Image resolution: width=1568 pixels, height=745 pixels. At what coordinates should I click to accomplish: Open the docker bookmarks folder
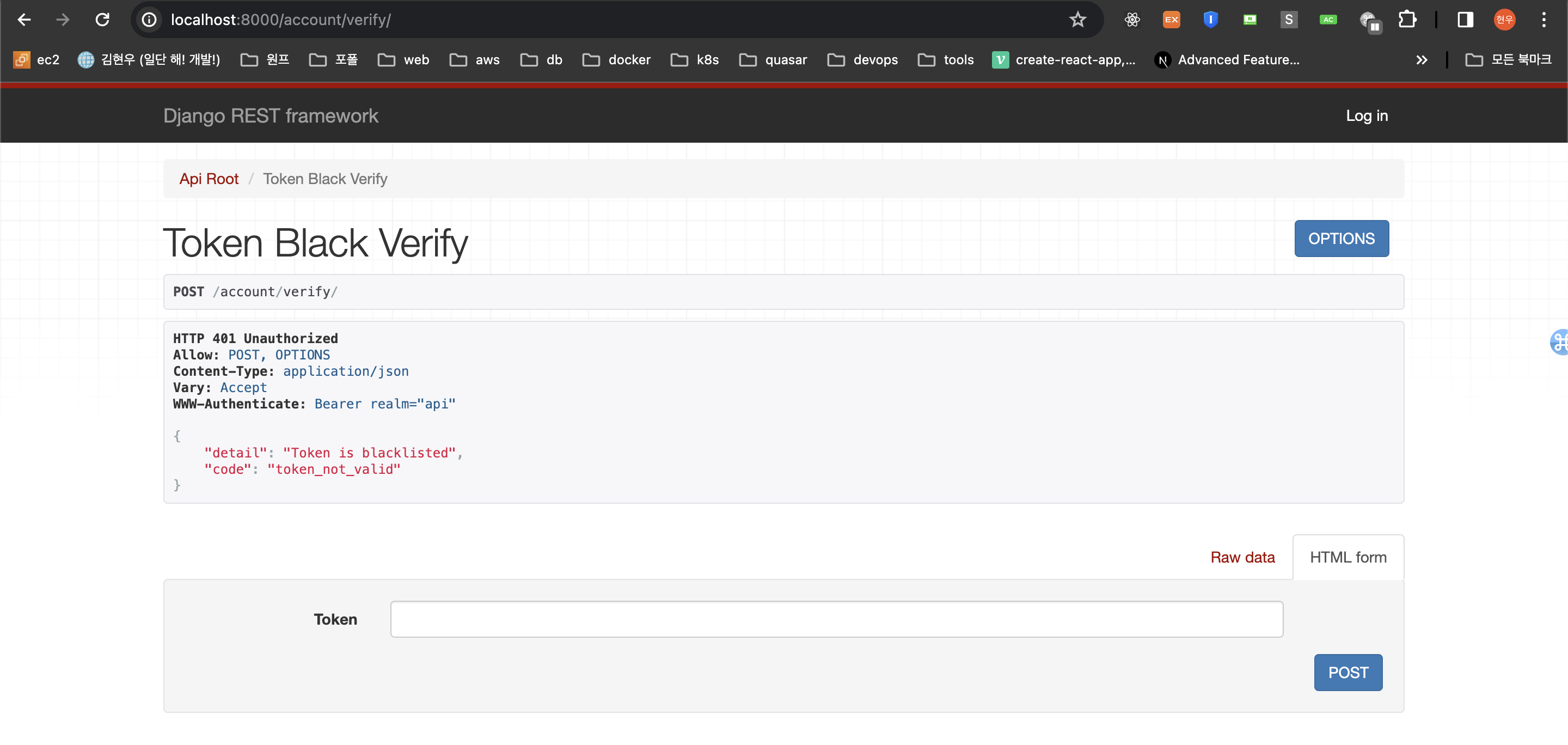click(x=617, y=60)
